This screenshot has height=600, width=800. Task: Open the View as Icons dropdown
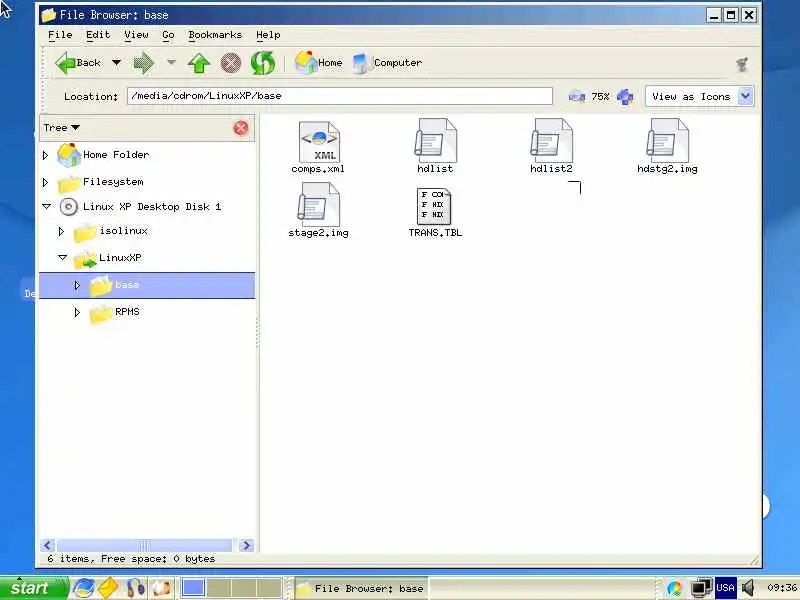point(699,96)
